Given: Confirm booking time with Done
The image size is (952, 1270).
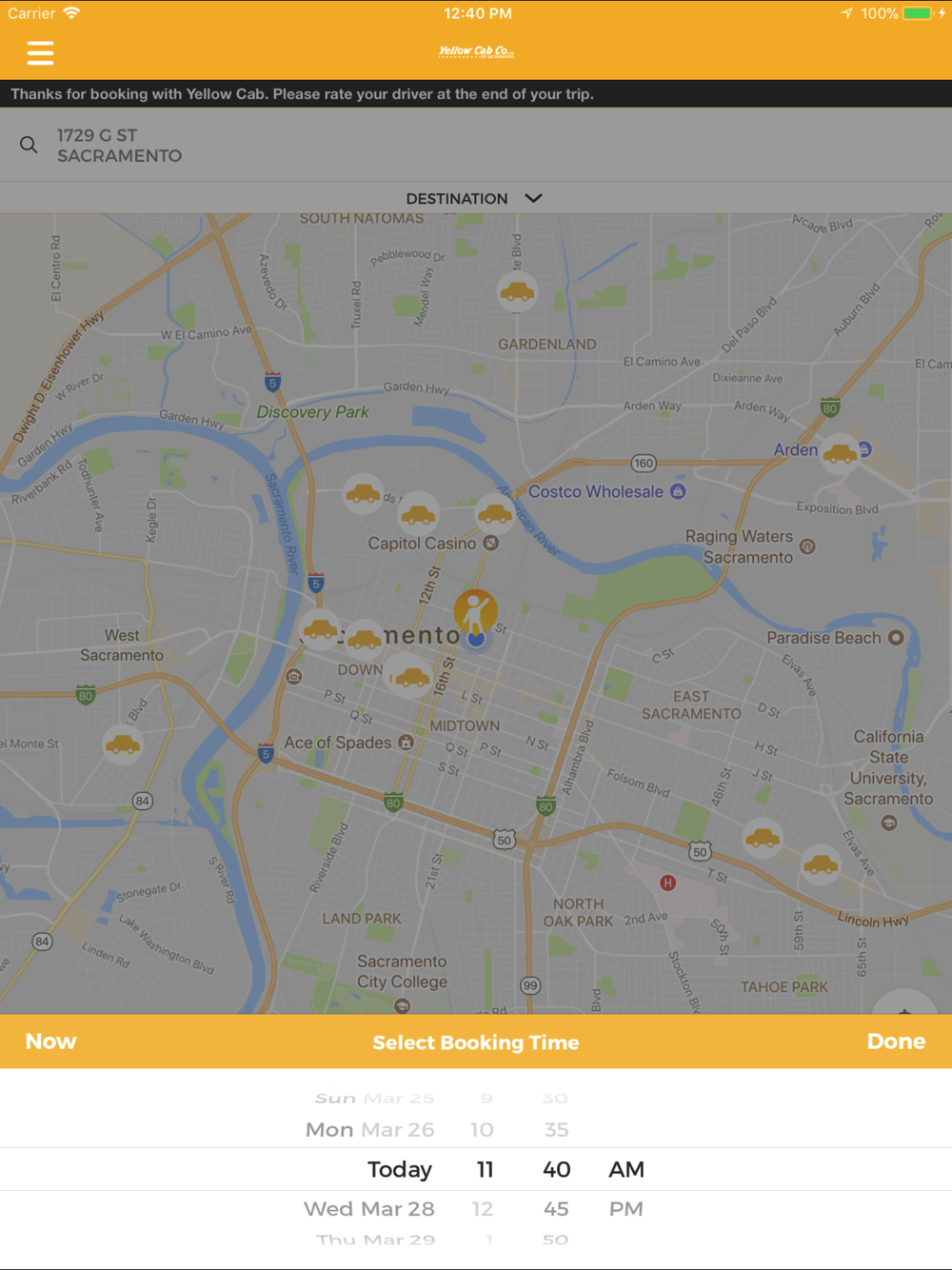Looking at the screenshot, I should pos(896,1042).
